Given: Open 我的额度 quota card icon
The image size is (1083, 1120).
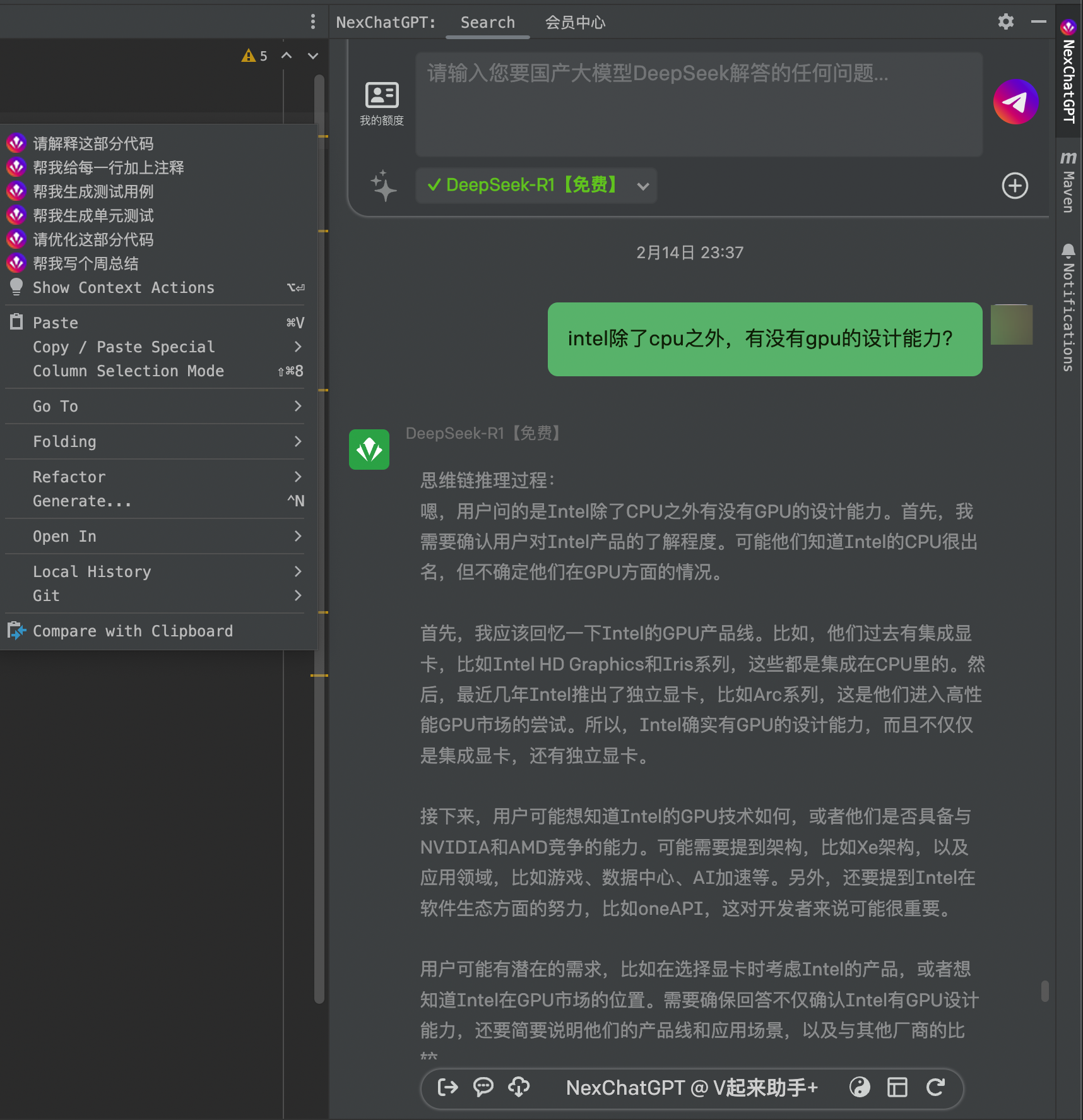Looking at the screenshot, I should pyautogui.click(x=382, y=104).
